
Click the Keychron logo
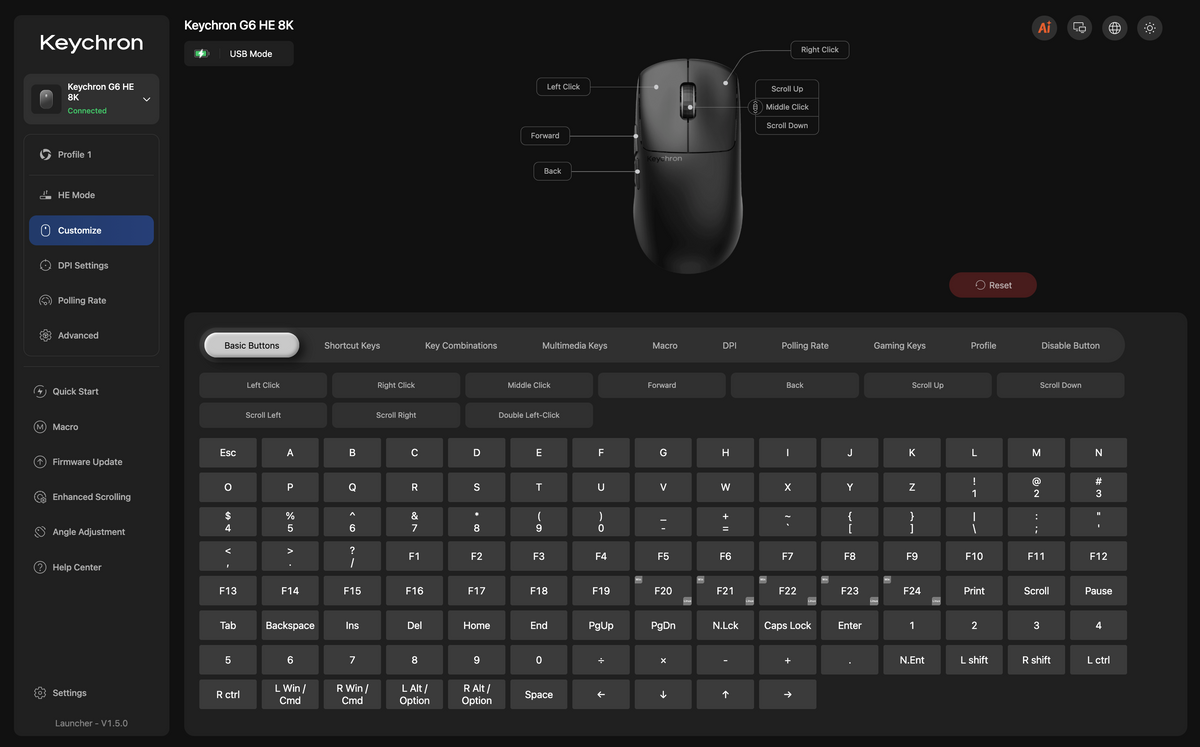(x=91, y=43)
